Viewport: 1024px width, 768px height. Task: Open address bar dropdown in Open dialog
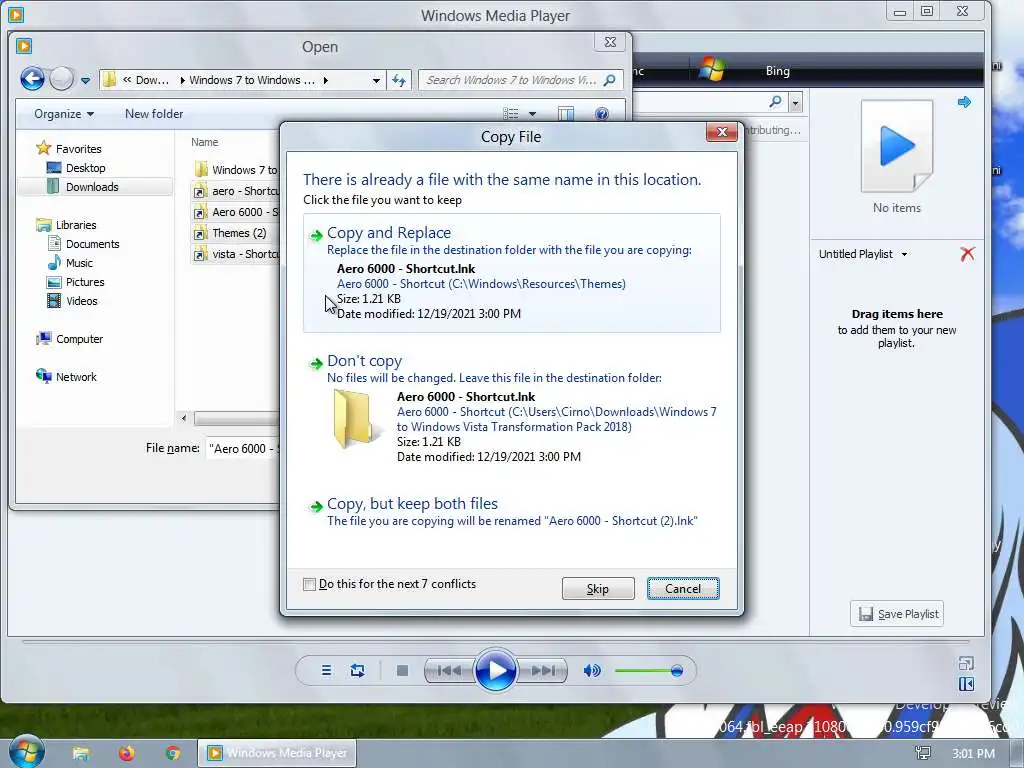point(376,81)
